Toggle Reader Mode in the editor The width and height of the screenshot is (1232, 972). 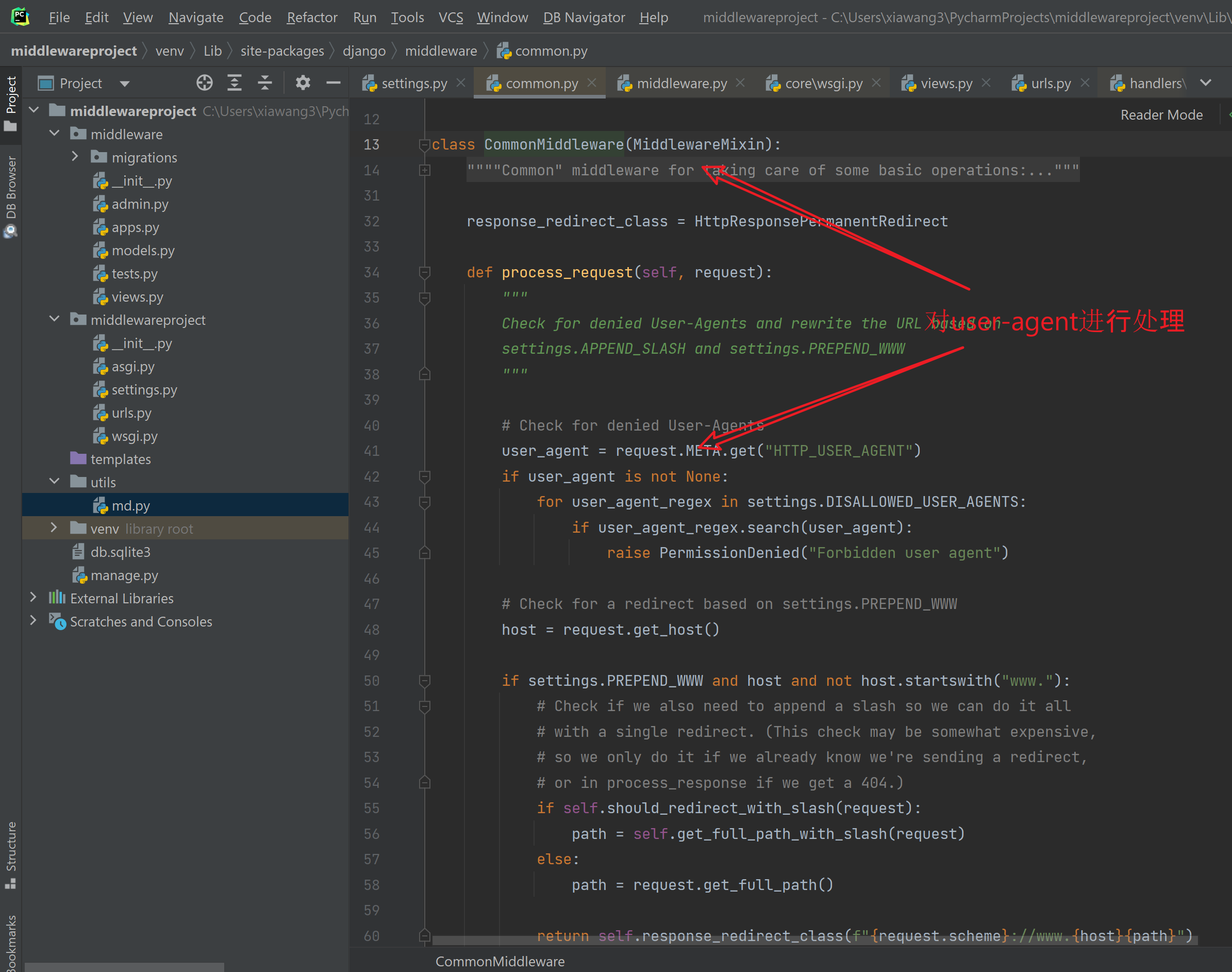(x=1161, y=115)
